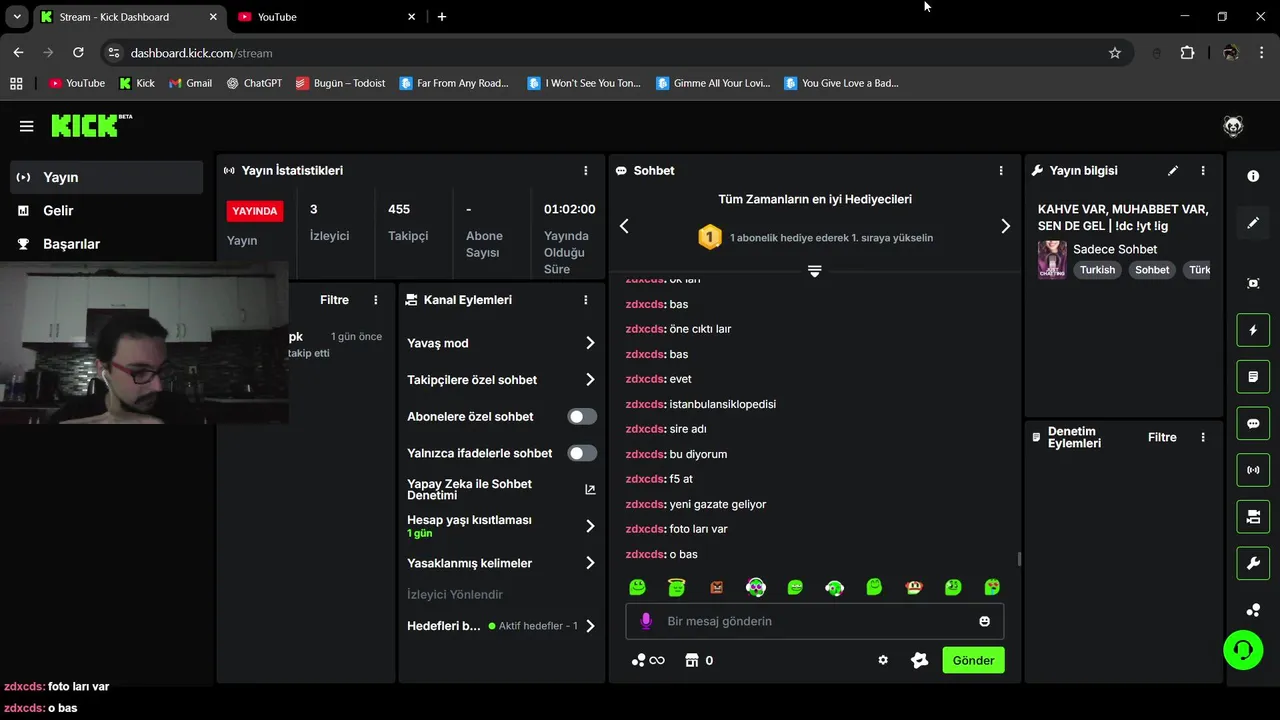Toggle Yalnızca ifadelerle sohbet switch

click(582, 453)
